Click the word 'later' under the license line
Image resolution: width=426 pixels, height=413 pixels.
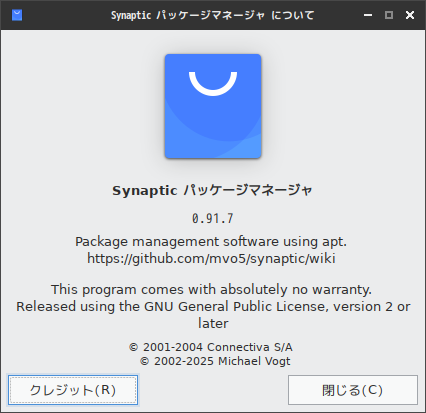coord(213,323)
